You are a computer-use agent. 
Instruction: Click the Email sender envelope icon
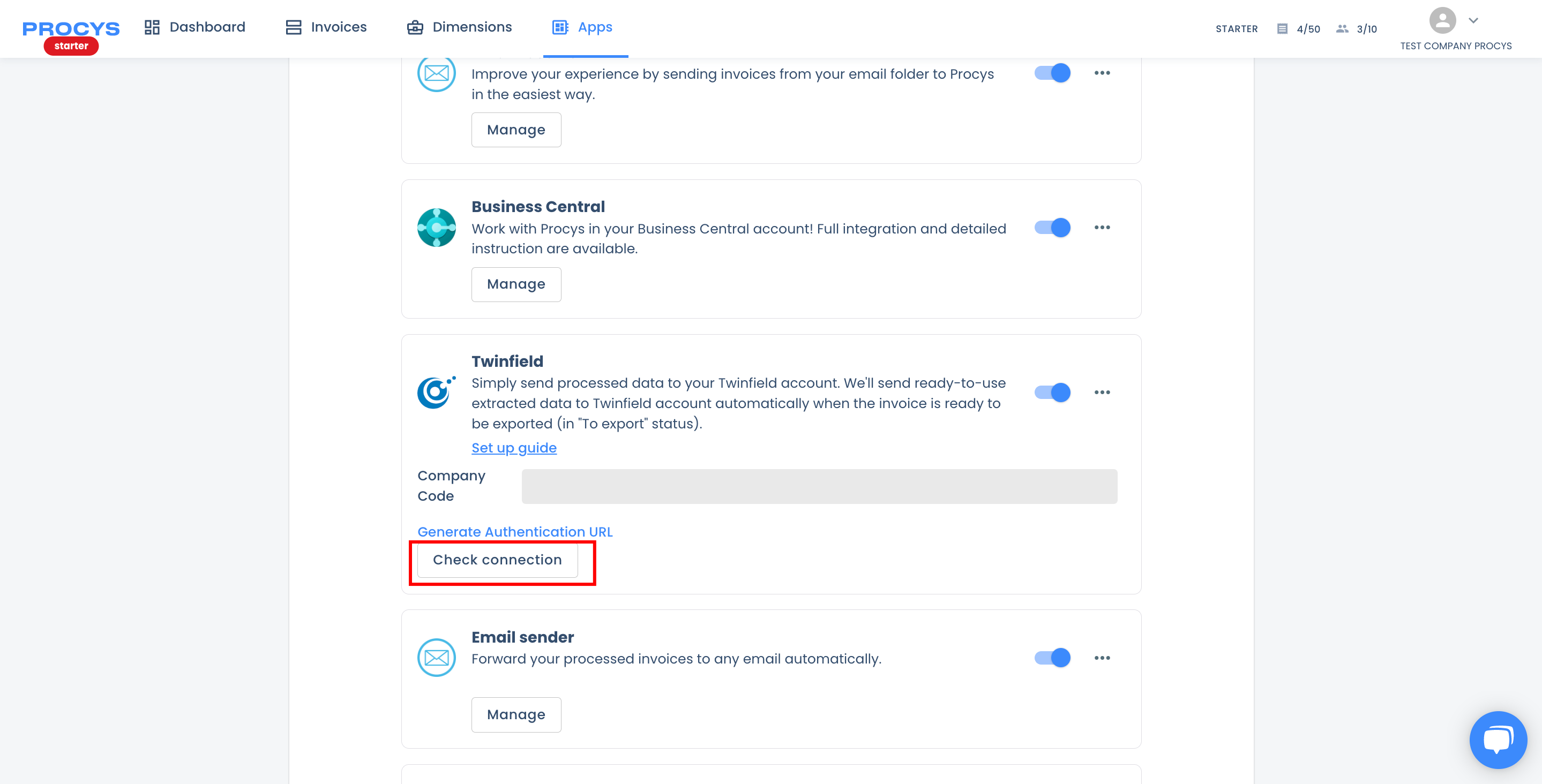pos(436,658)
